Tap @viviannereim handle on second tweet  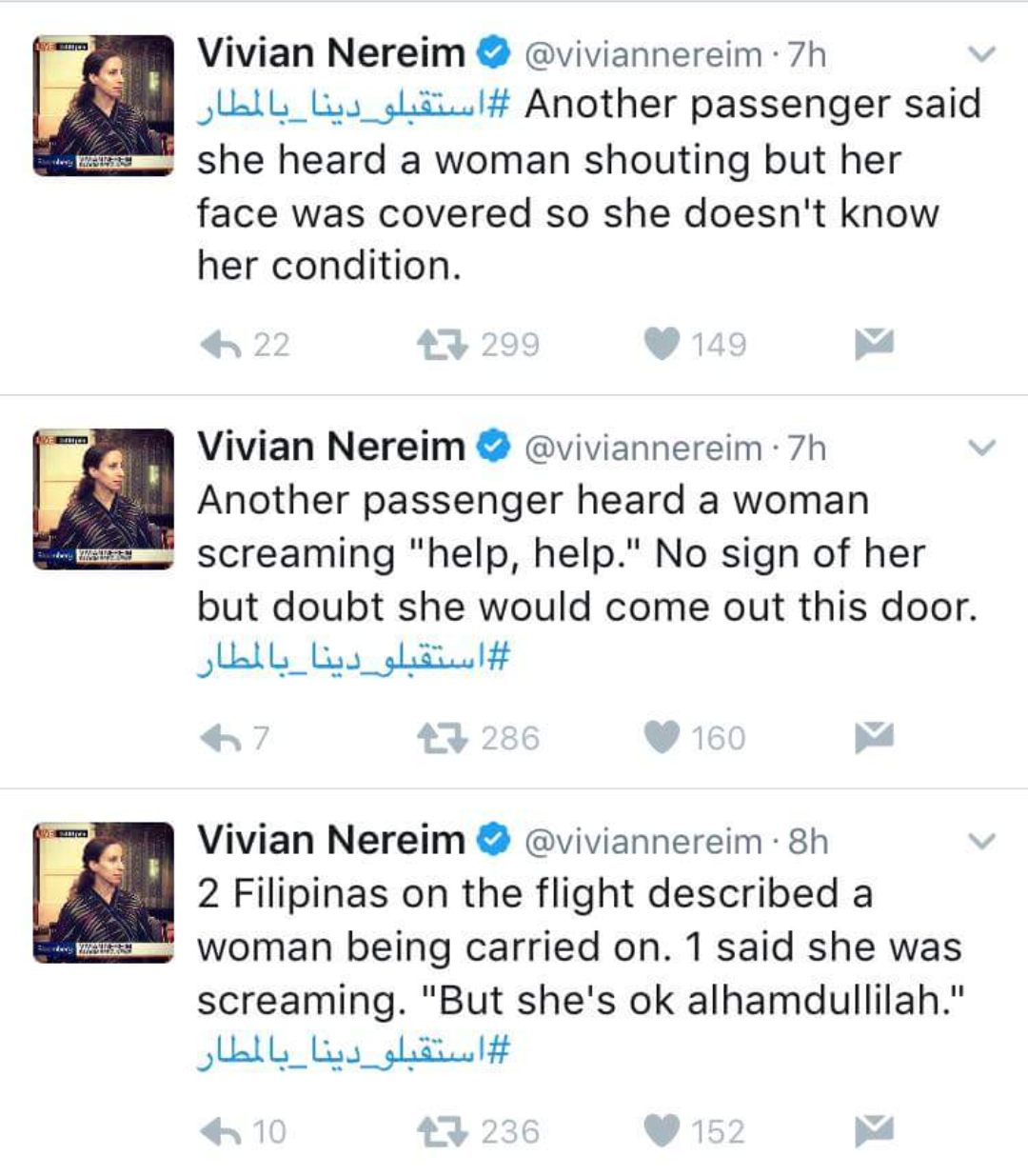pyautogui.click(x=643, y=448)
